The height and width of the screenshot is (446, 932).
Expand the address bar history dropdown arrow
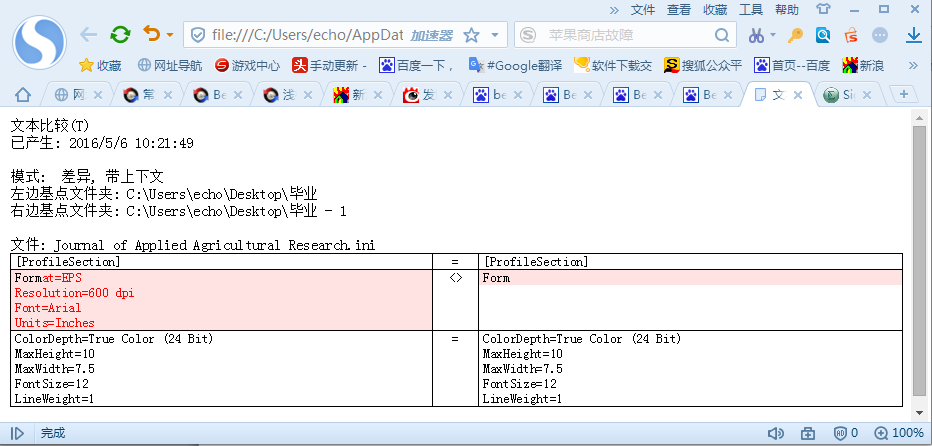[x=495, y=36]
